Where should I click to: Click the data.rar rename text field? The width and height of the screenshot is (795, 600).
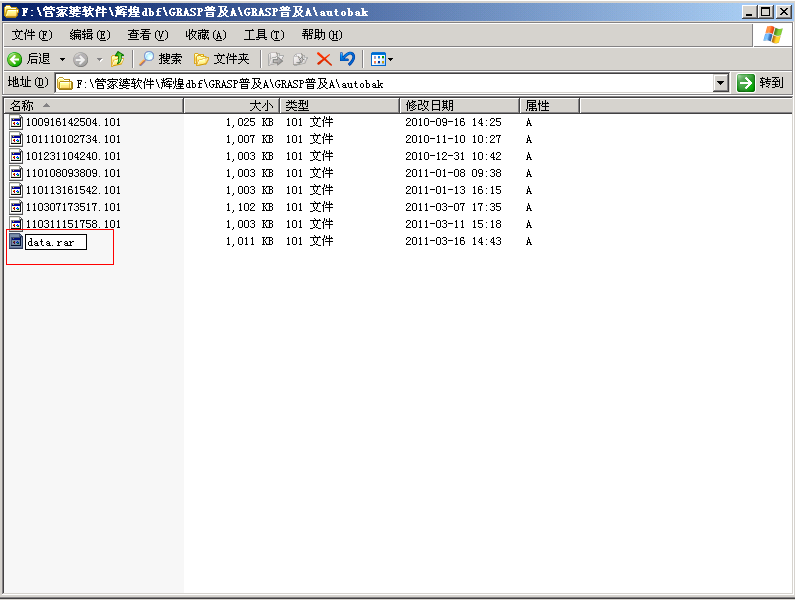[56, 242]
